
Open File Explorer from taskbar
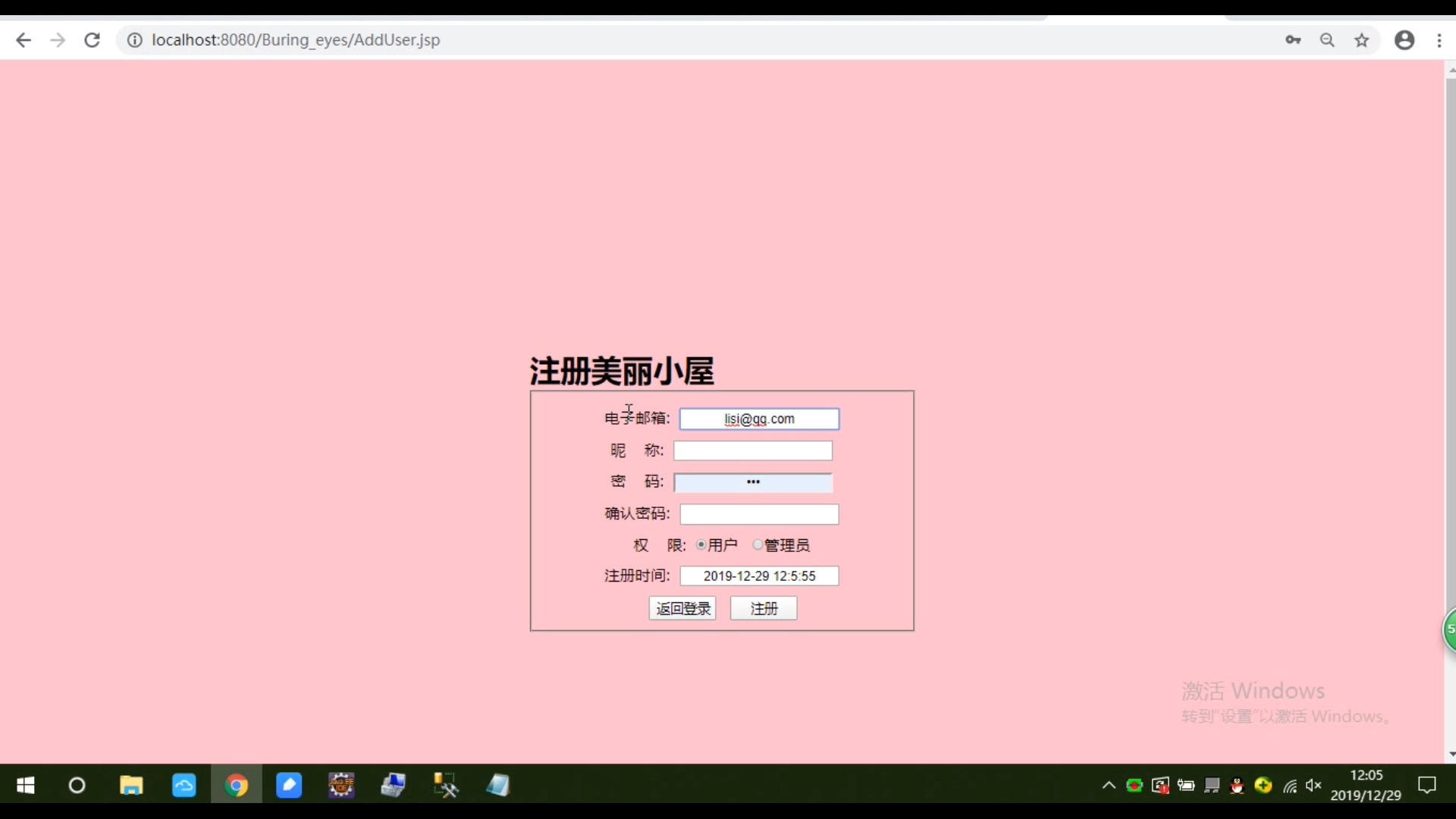tap(131, 786)
